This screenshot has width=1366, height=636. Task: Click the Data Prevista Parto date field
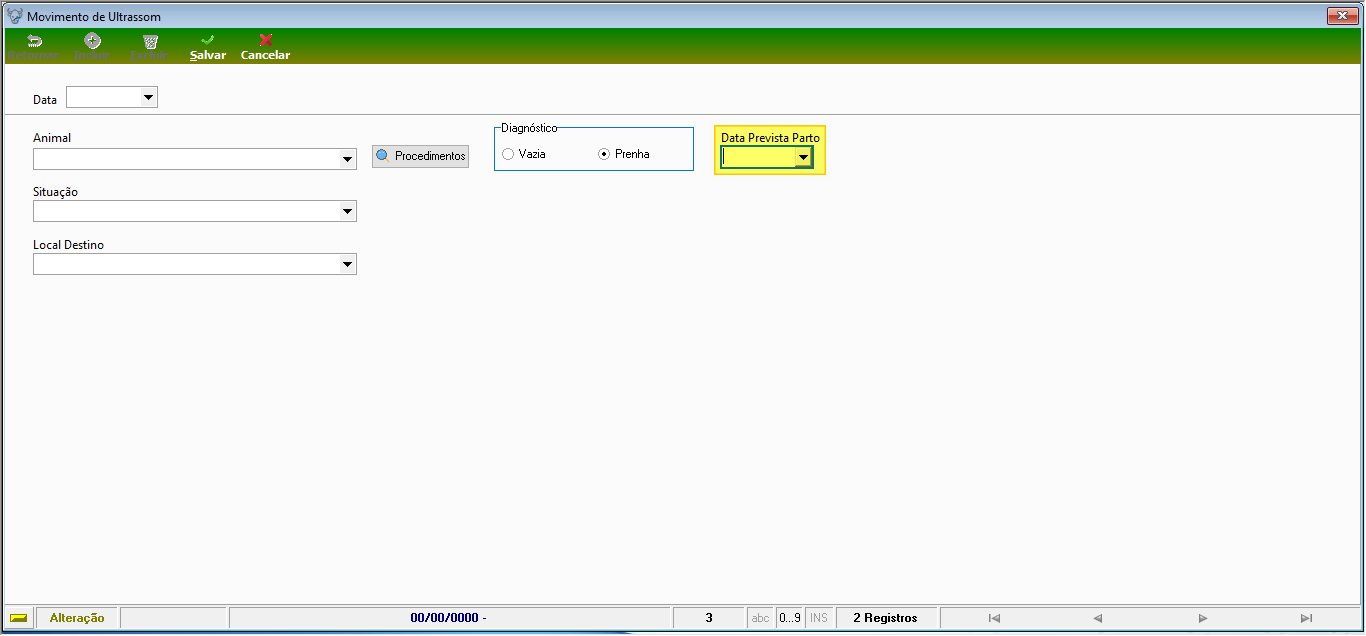click(x=759, y=157)
